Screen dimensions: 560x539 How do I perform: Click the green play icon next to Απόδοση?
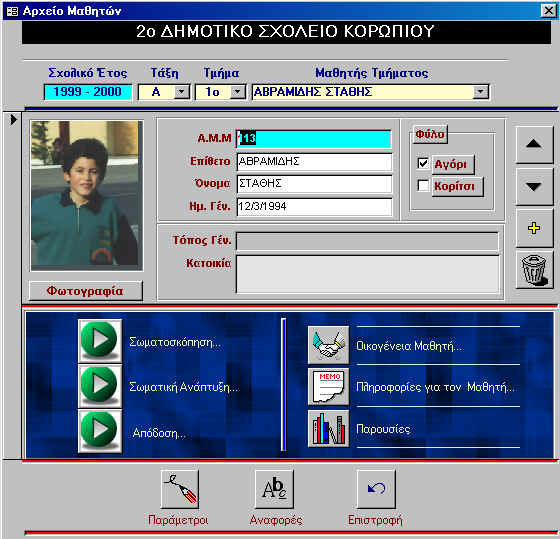(x=100, y=431)
